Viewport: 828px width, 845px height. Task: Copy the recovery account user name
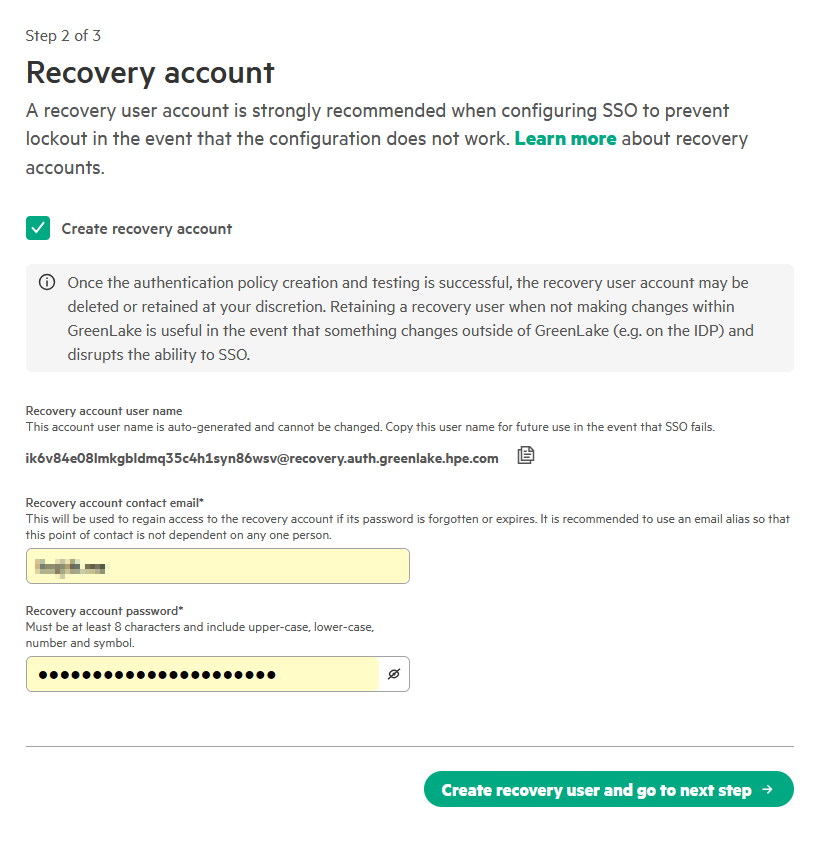coord(526,456)
